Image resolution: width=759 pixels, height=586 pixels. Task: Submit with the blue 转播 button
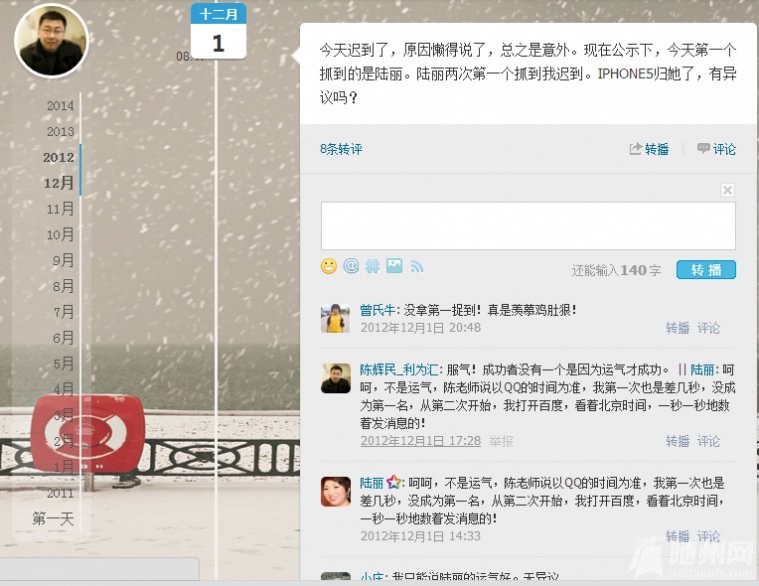tap(706, 270)
